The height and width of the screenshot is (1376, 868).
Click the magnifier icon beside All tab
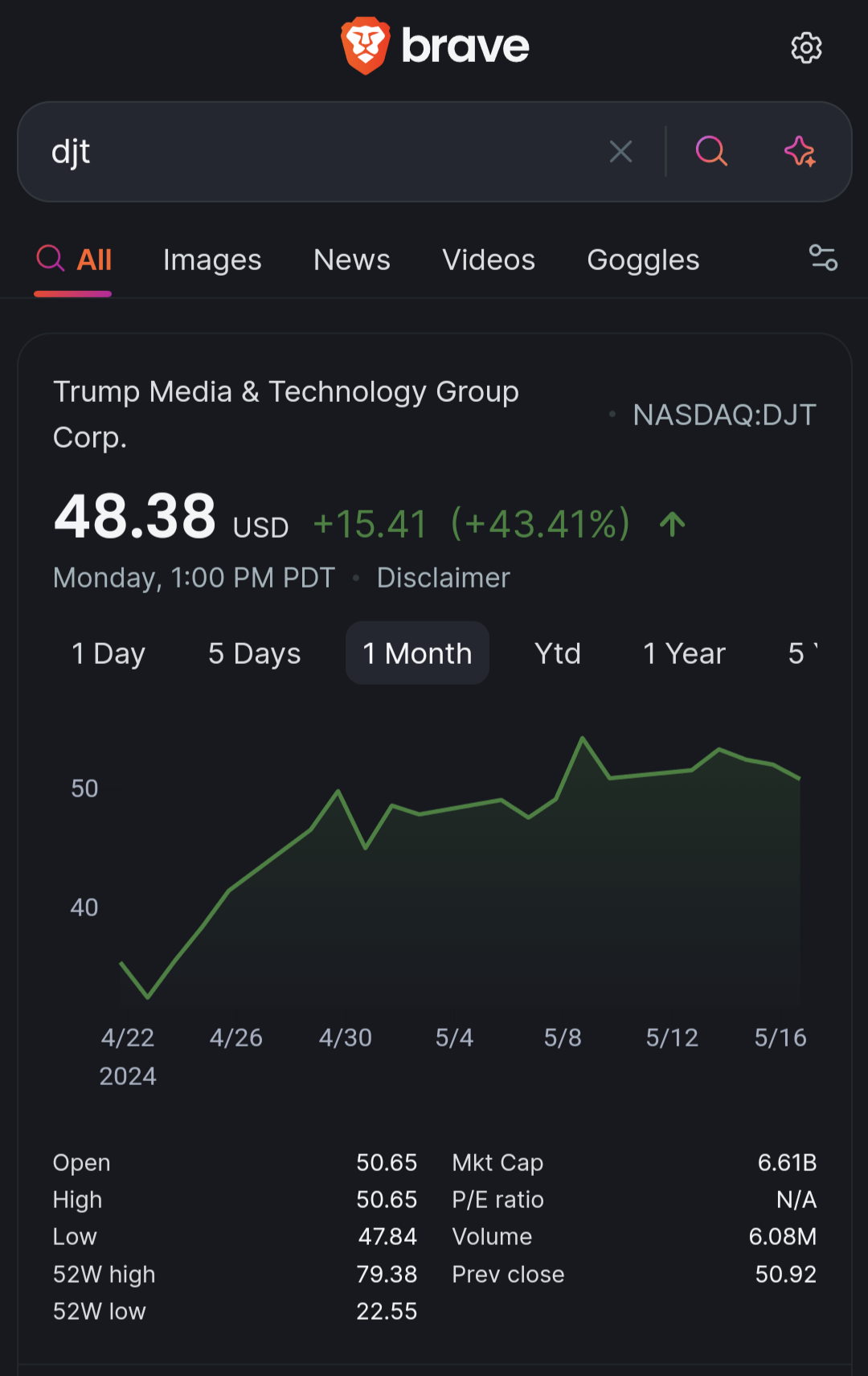pyautogui.click(x=51, y=259)
